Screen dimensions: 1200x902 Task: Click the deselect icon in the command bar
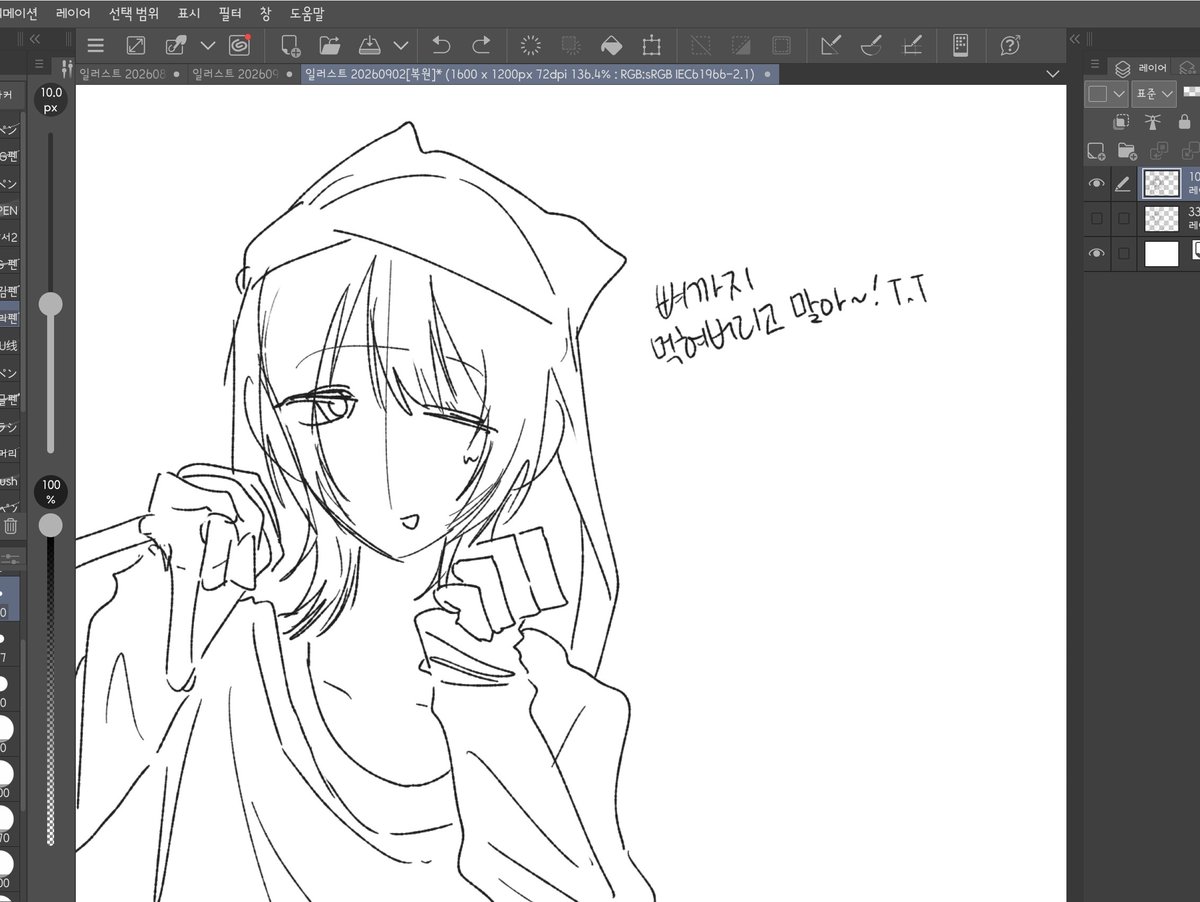point(702,45)
